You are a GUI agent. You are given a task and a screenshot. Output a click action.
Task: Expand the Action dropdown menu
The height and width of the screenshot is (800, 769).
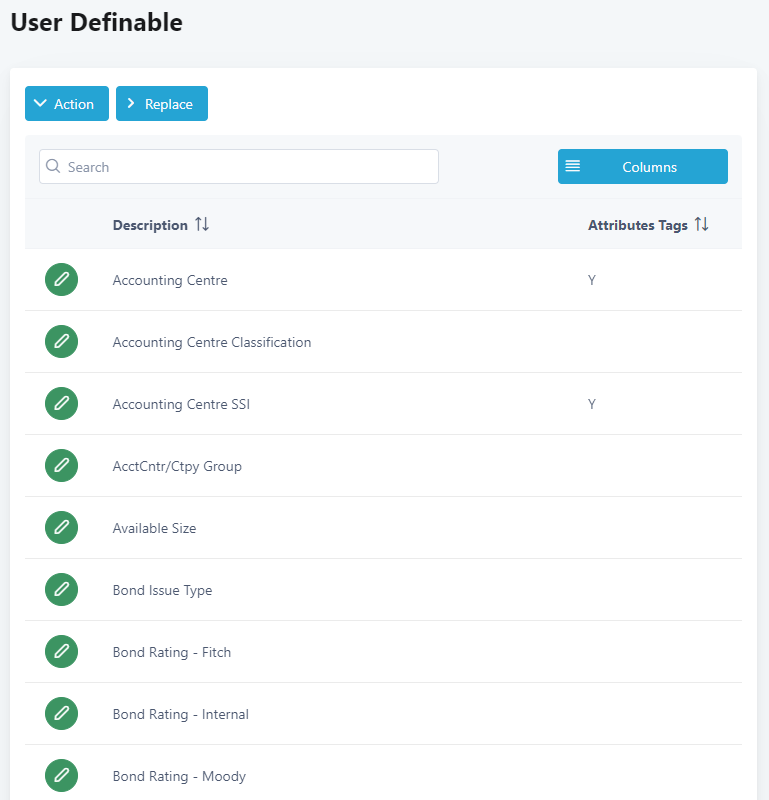[x=66, y=104]
